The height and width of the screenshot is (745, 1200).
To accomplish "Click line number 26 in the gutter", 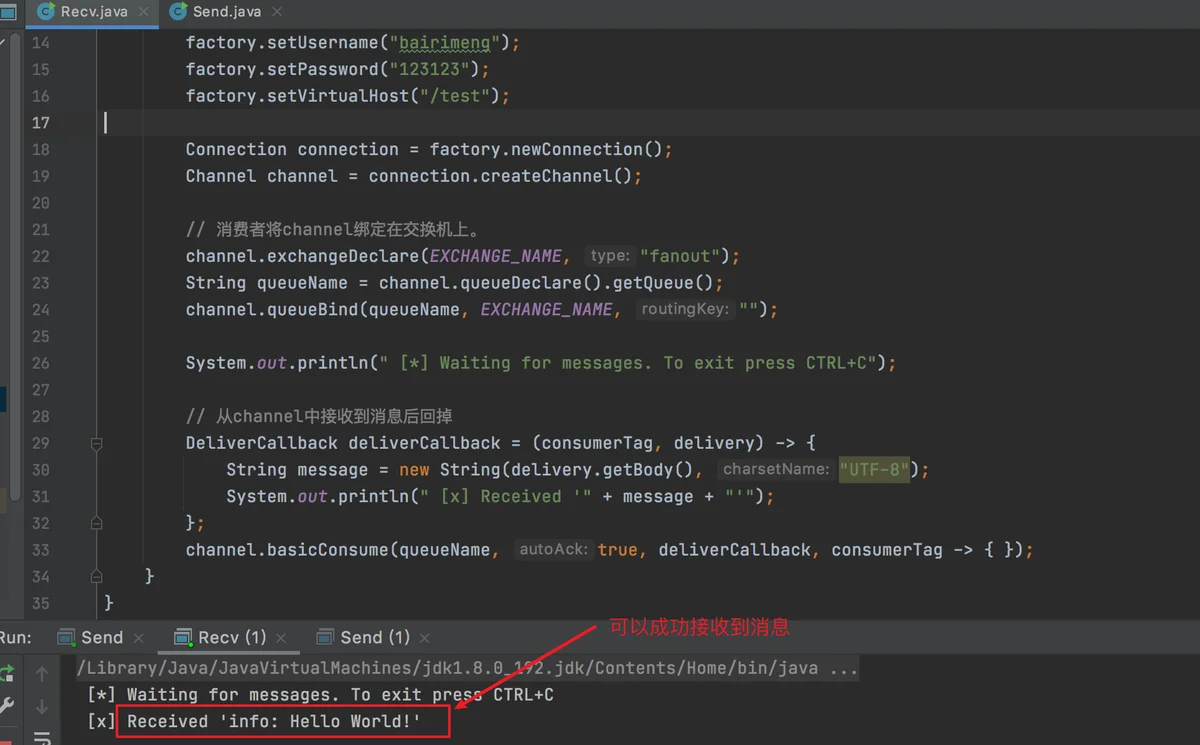I will coord(40,363).
